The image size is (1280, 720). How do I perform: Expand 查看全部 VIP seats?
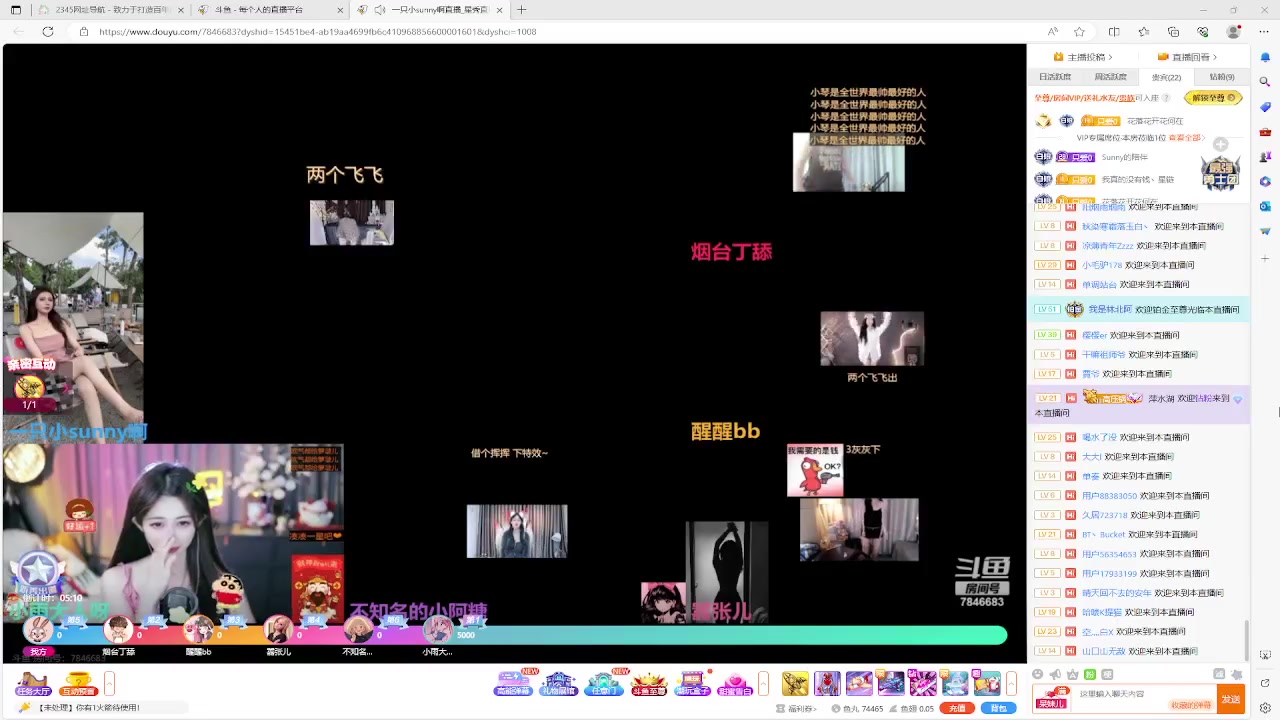[1186, 138]
